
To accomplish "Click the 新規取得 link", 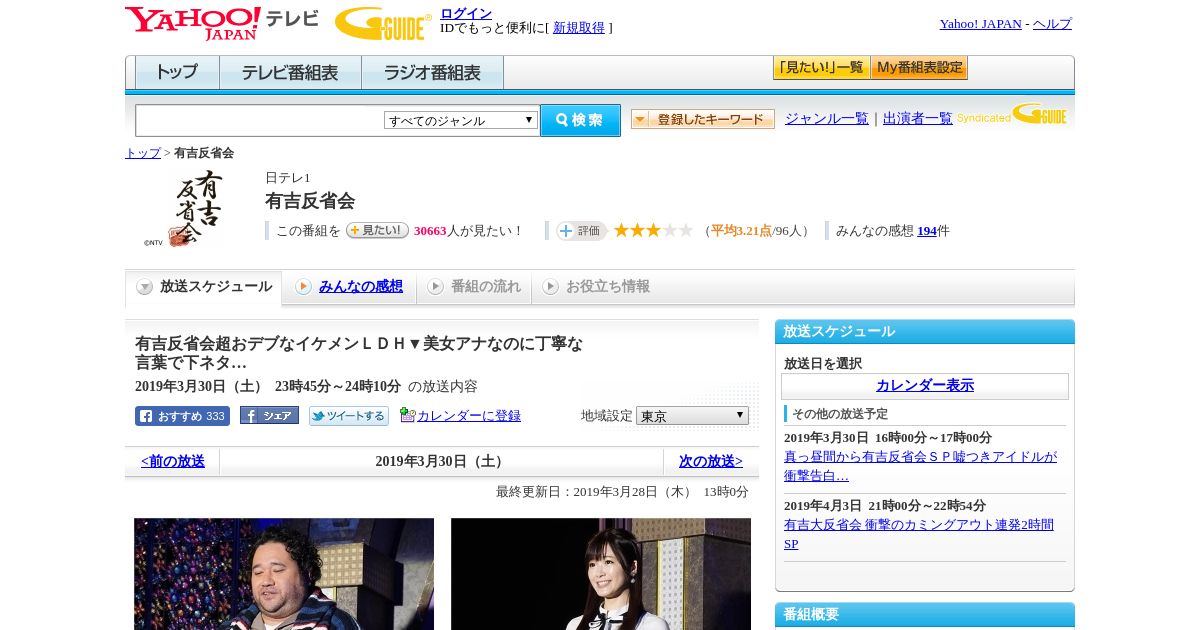I will [579, 28].
